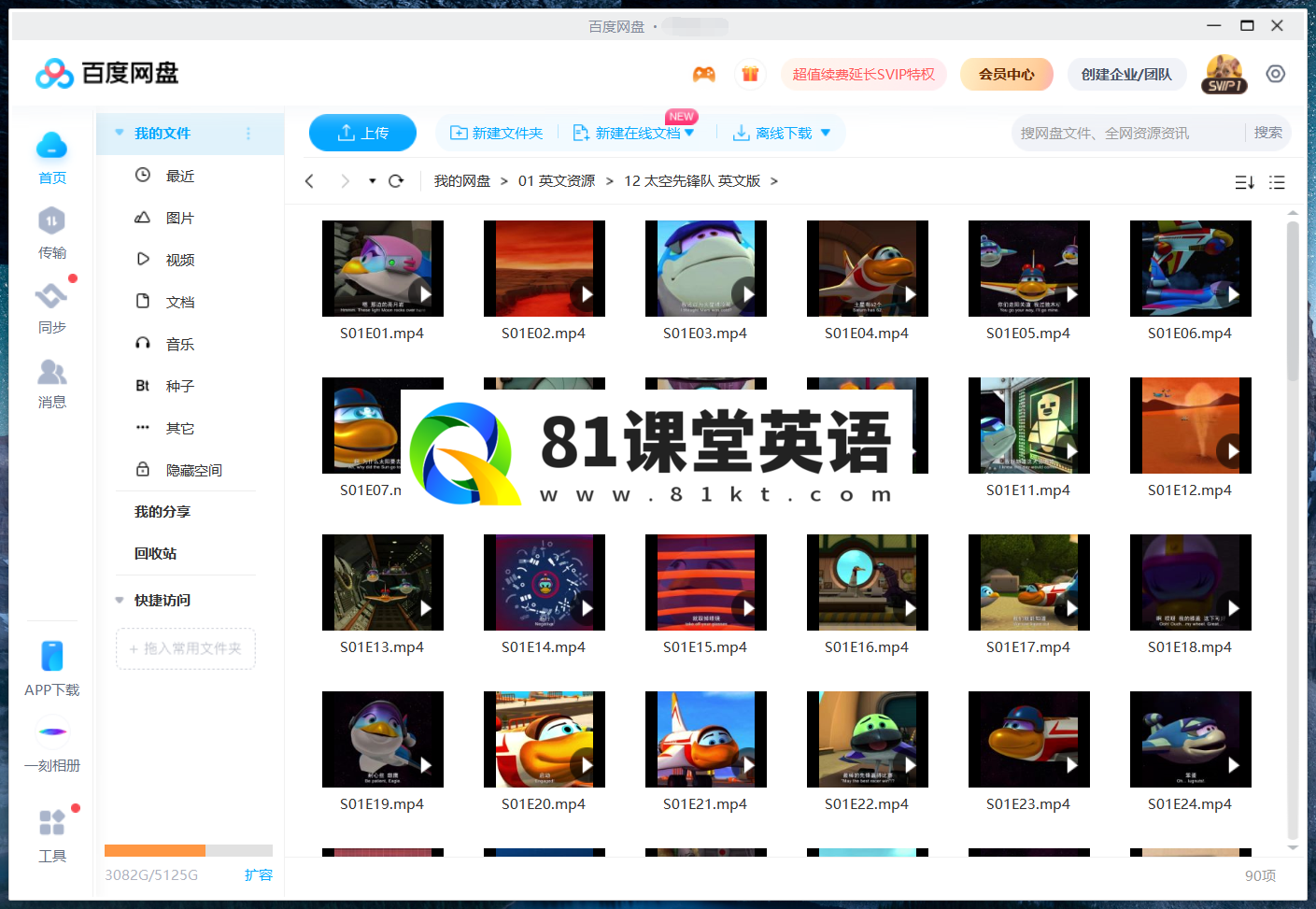Click the APP下载 phone icon
Screen dimensions: 1316x909
coord(52,656)
